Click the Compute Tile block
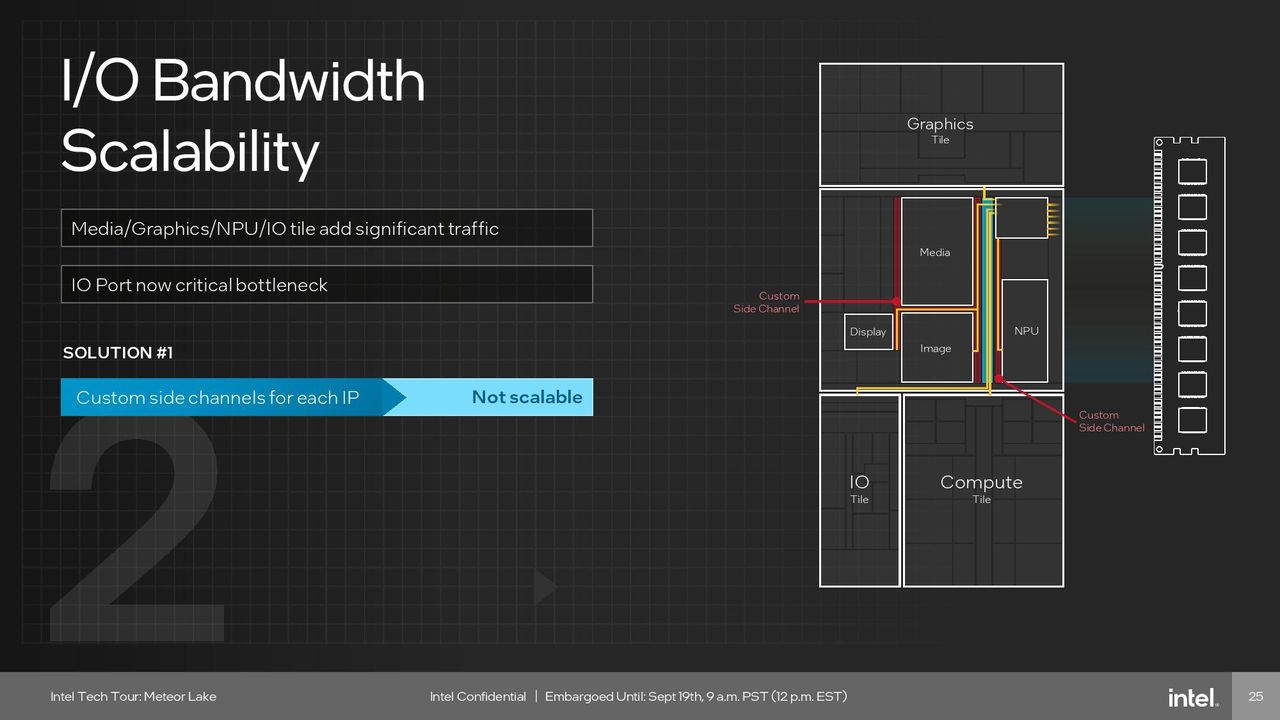Viewport: 1280px width, 720px height. tap(983, 490)
